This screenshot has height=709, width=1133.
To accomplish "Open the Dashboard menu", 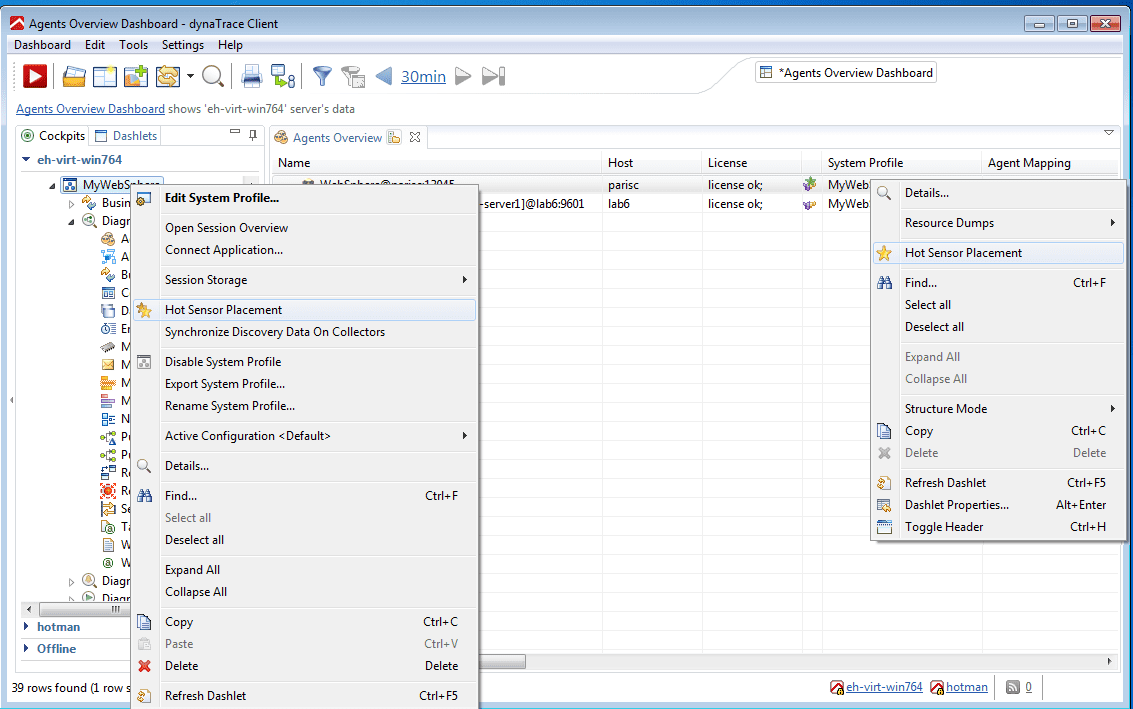I will pyautogui.click(x=43, y=45).
